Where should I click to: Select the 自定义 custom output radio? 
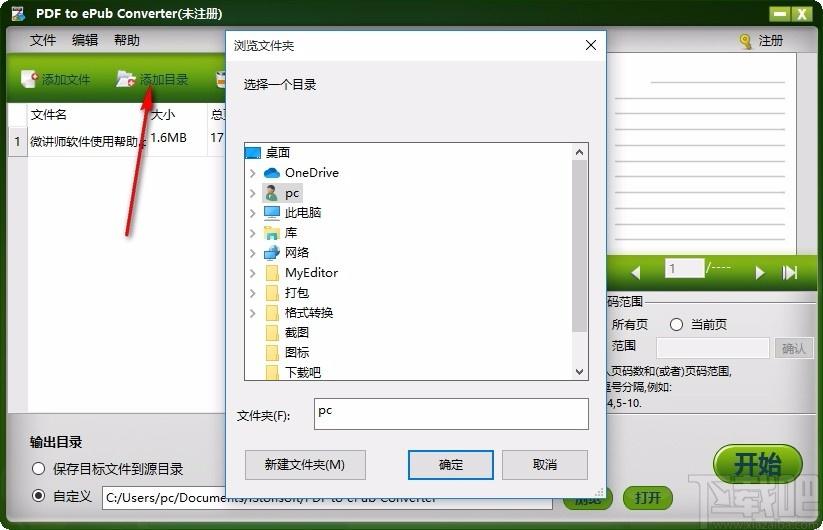point(38,495)
